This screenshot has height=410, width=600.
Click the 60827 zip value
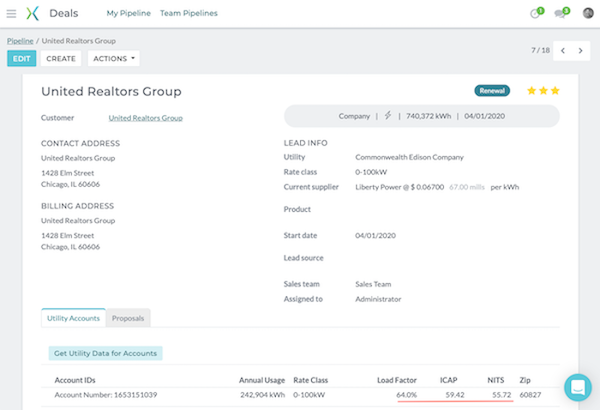530,395
